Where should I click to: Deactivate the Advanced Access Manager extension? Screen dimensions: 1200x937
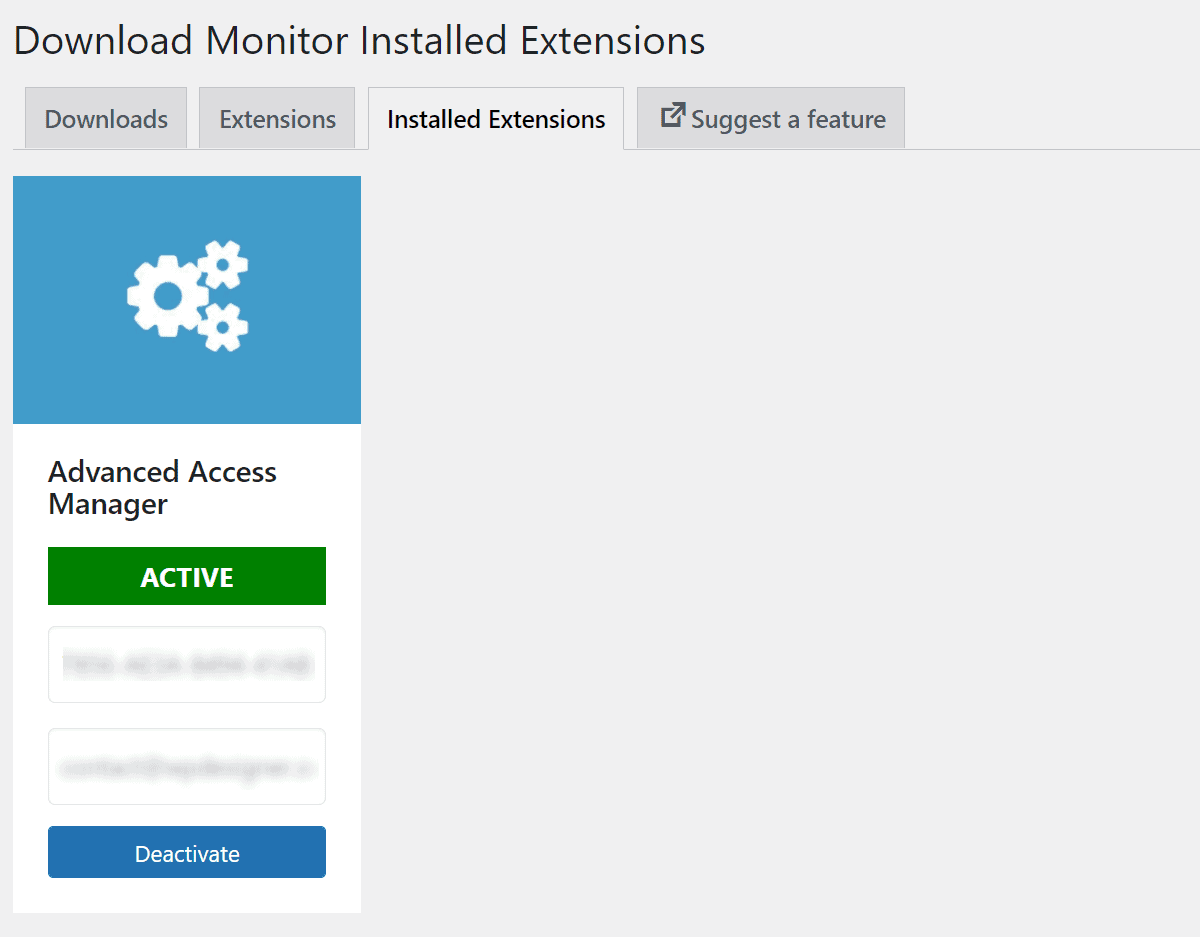[x=186, y=852]
